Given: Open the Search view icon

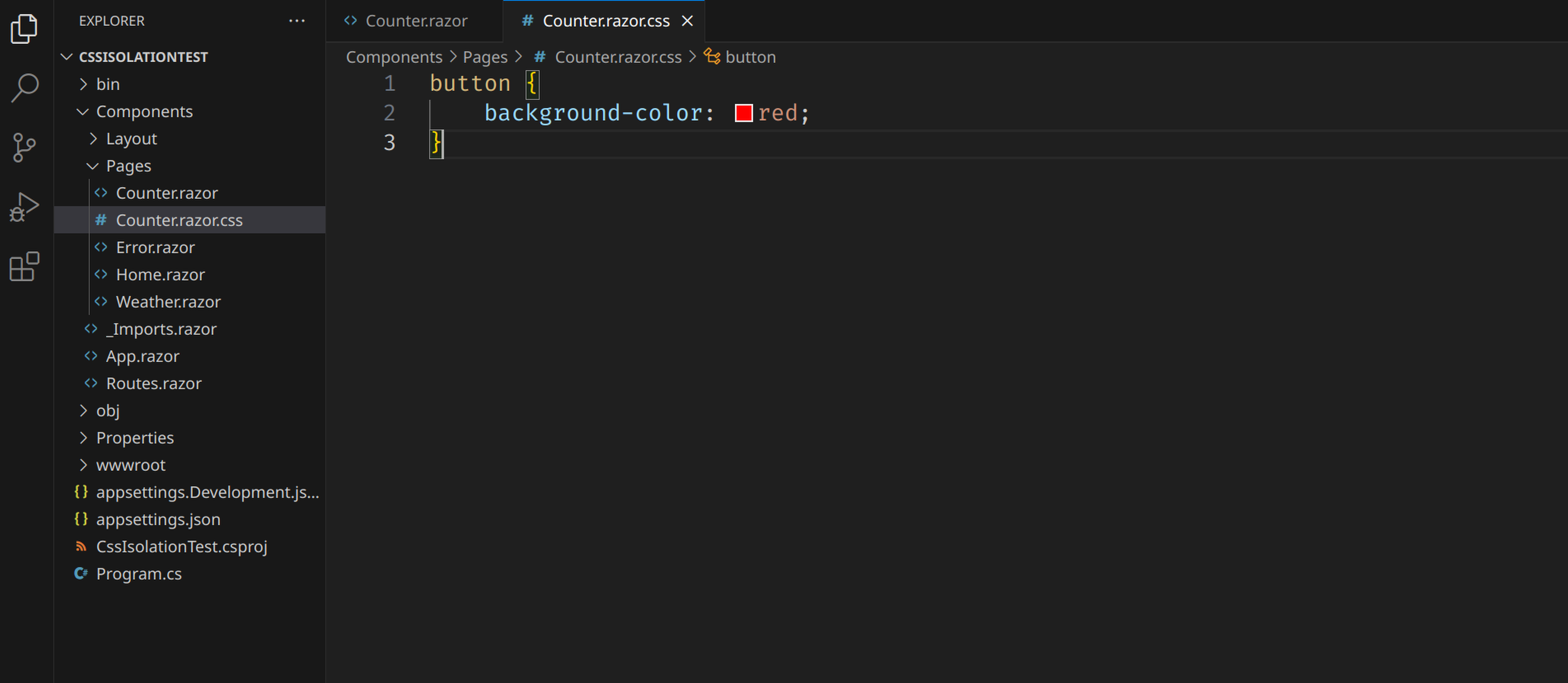Looking at the screenshot, I should pos(24,88).
